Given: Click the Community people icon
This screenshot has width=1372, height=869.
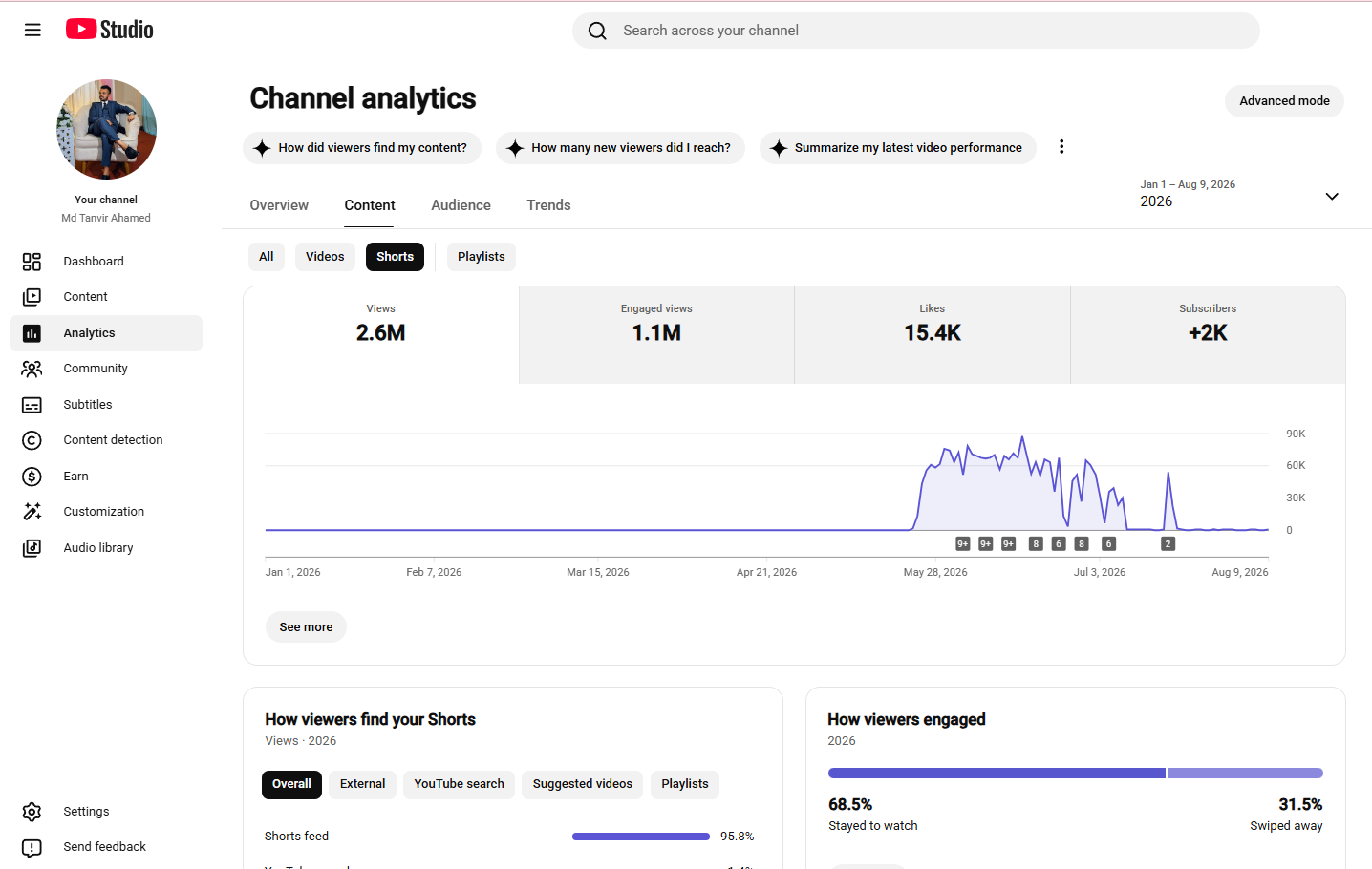Looking at the screenshot, I should coord(32,369).
